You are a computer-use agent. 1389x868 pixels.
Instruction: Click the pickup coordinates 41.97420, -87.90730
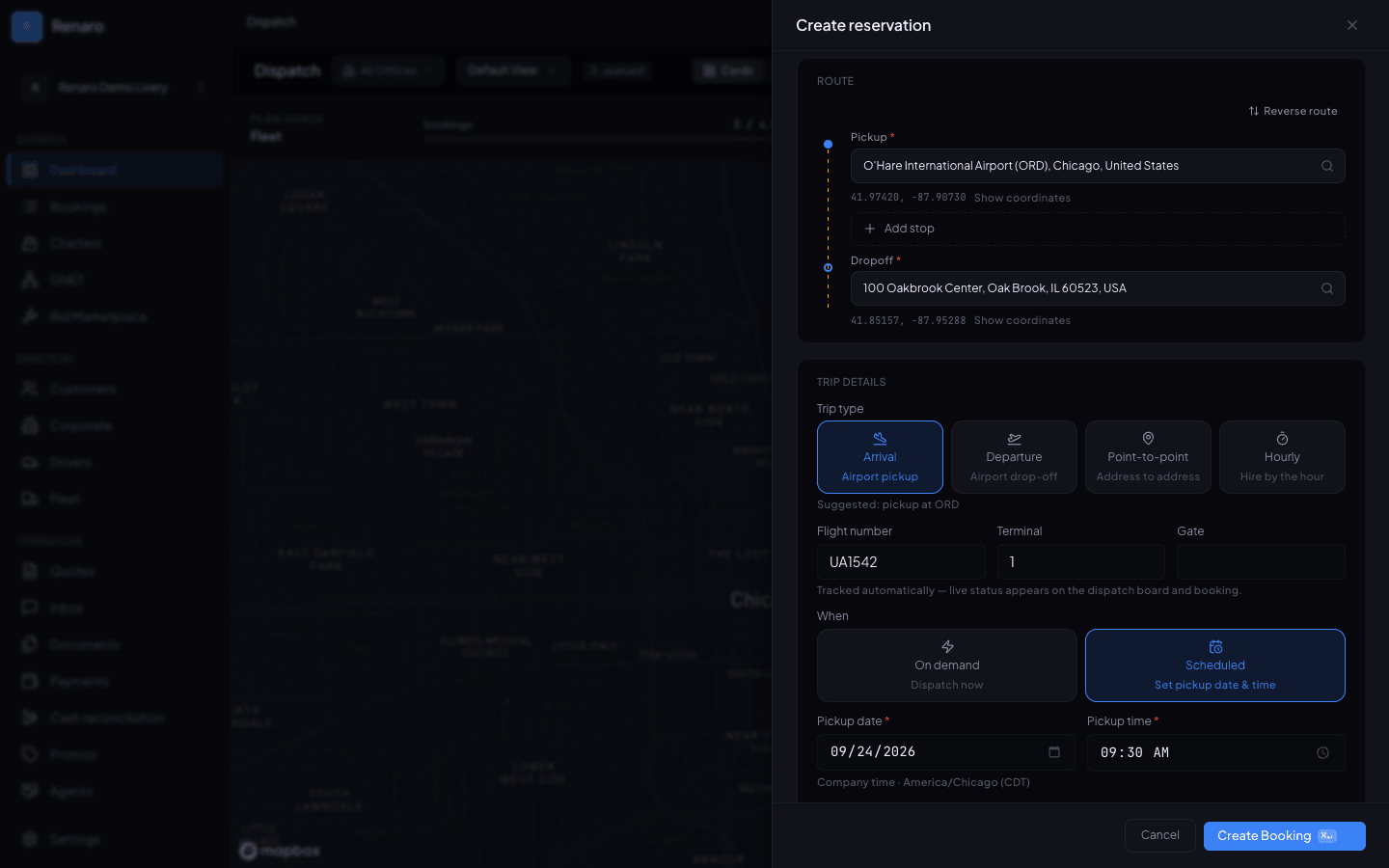(909, 198)
